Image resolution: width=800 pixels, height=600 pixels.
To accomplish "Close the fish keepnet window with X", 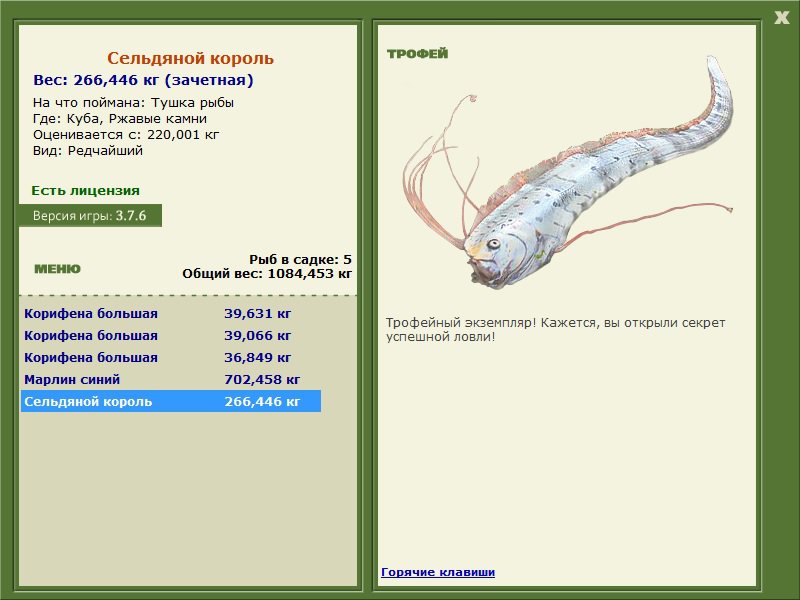I will pos(781,18).
